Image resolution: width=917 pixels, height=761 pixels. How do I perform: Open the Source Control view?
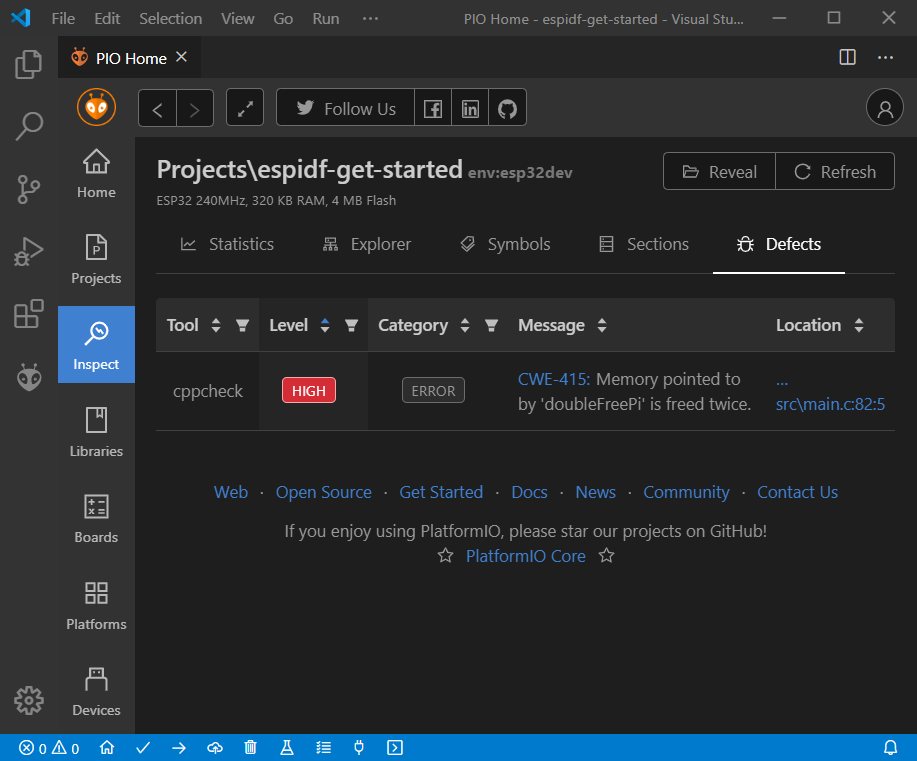28,189
